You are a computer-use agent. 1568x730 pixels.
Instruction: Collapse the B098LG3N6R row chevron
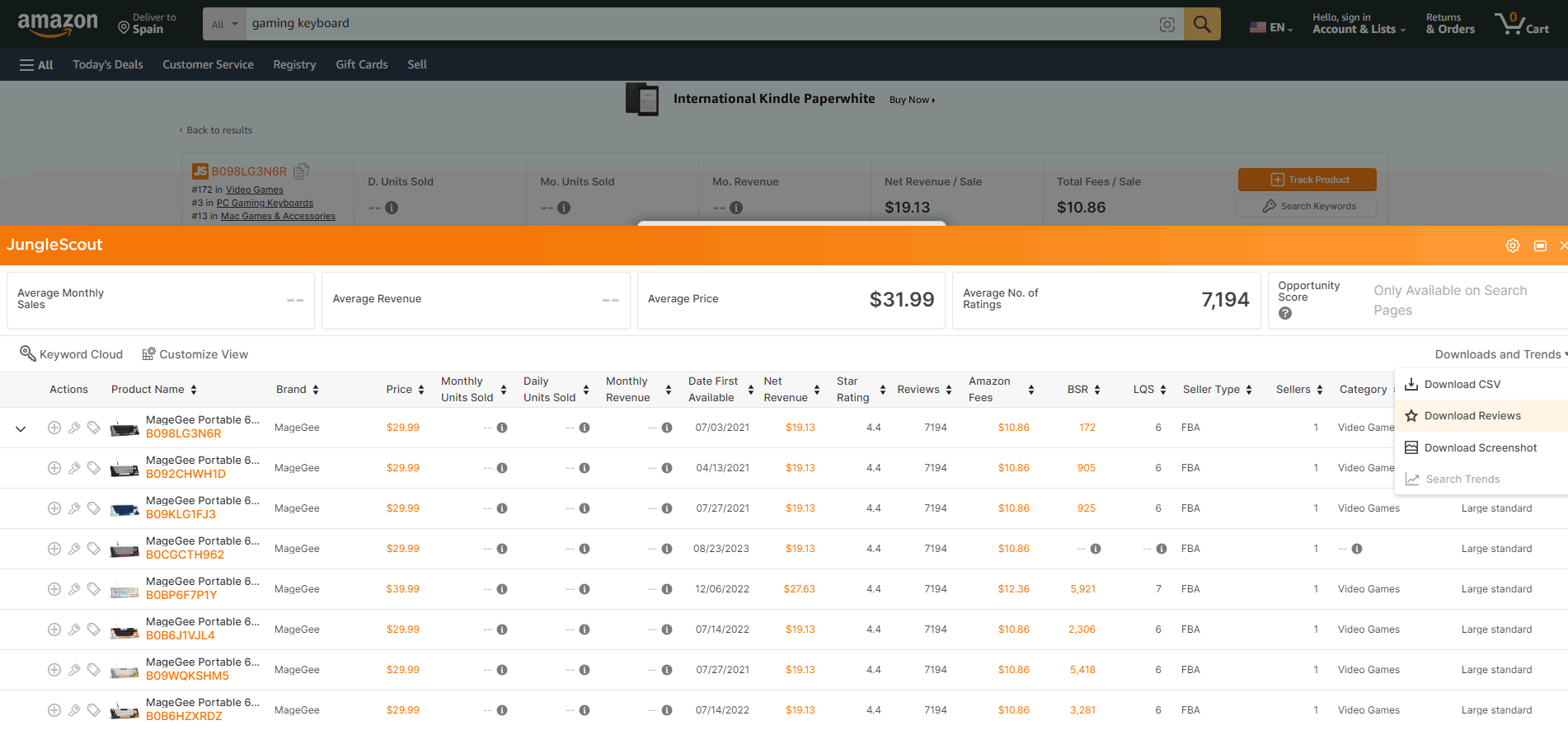(x=21, y=428)
